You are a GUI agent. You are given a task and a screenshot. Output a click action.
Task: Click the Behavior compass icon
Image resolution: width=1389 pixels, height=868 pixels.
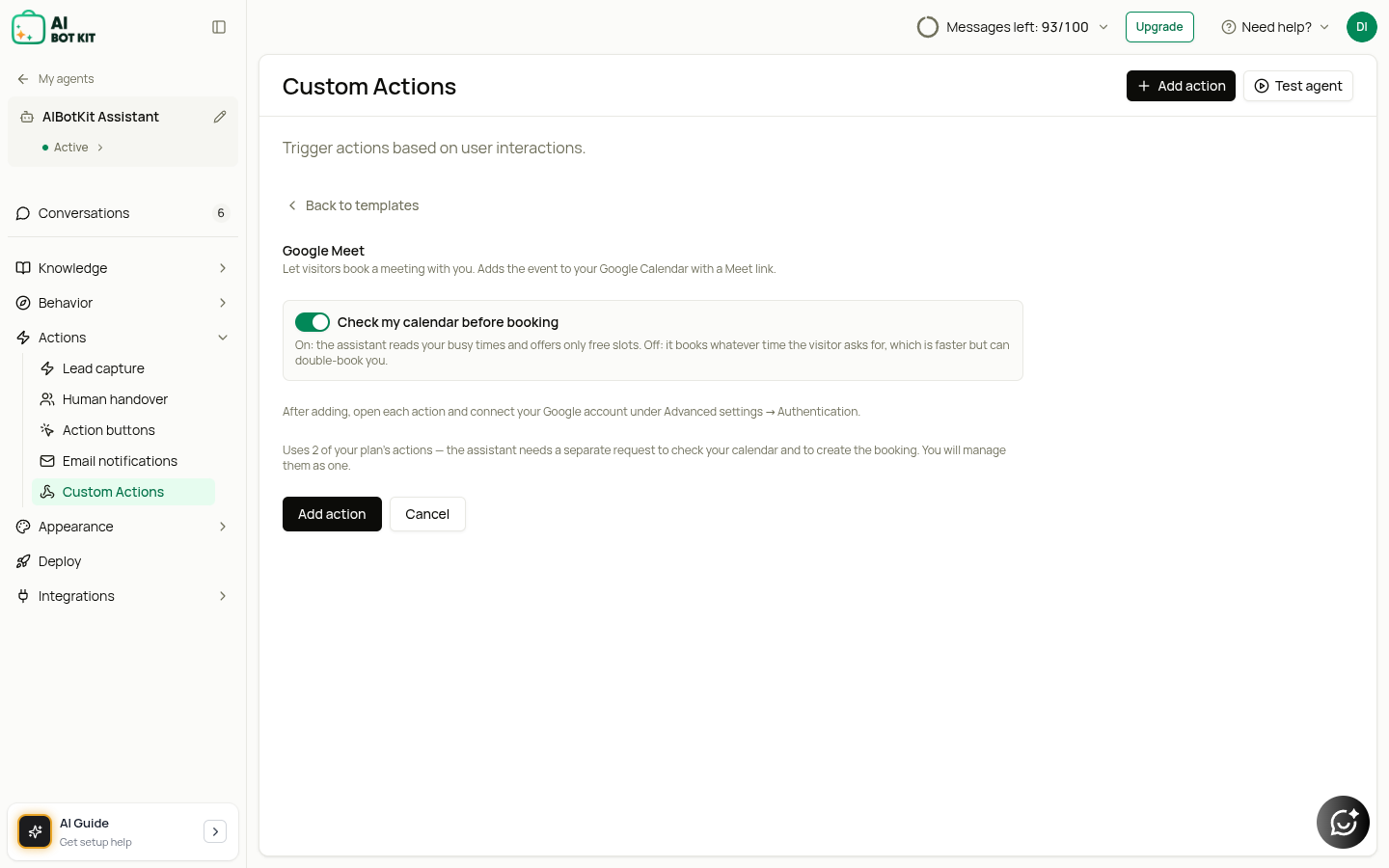23,303
